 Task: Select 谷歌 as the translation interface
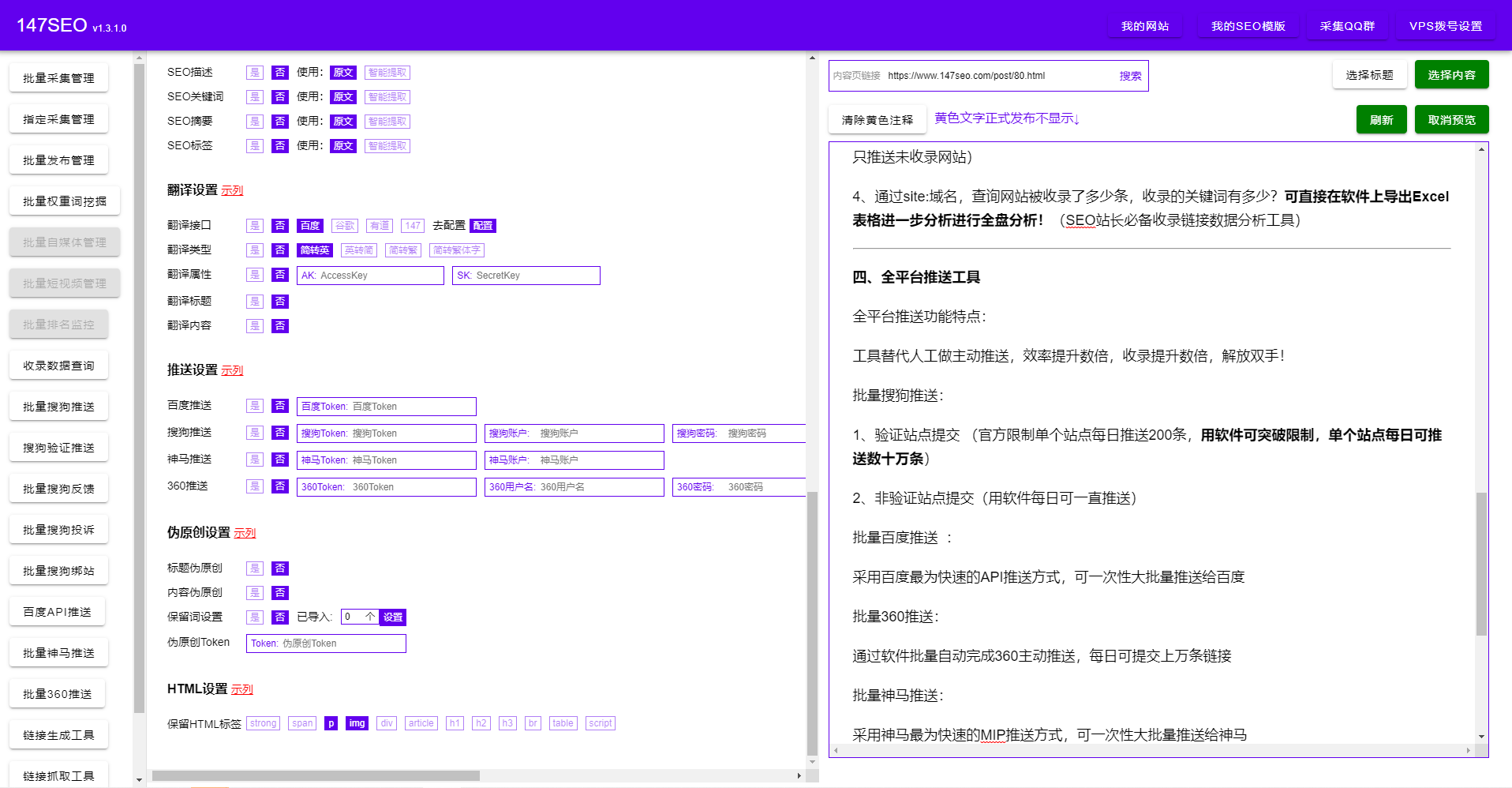coord(344,226)
